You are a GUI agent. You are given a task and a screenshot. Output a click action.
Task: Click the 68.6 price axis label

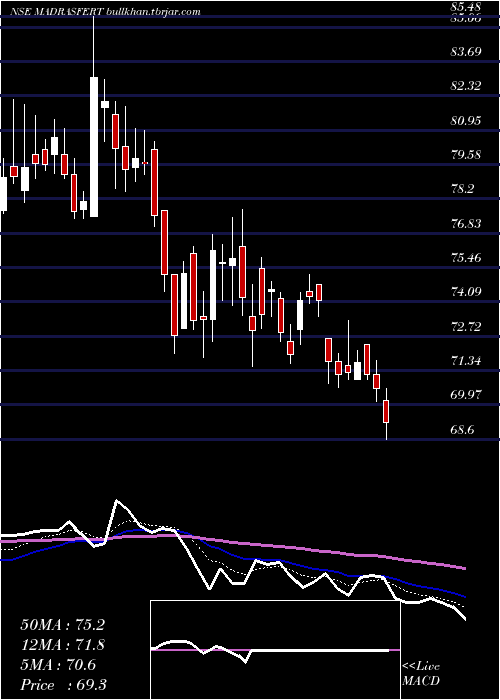pos(462,429)
